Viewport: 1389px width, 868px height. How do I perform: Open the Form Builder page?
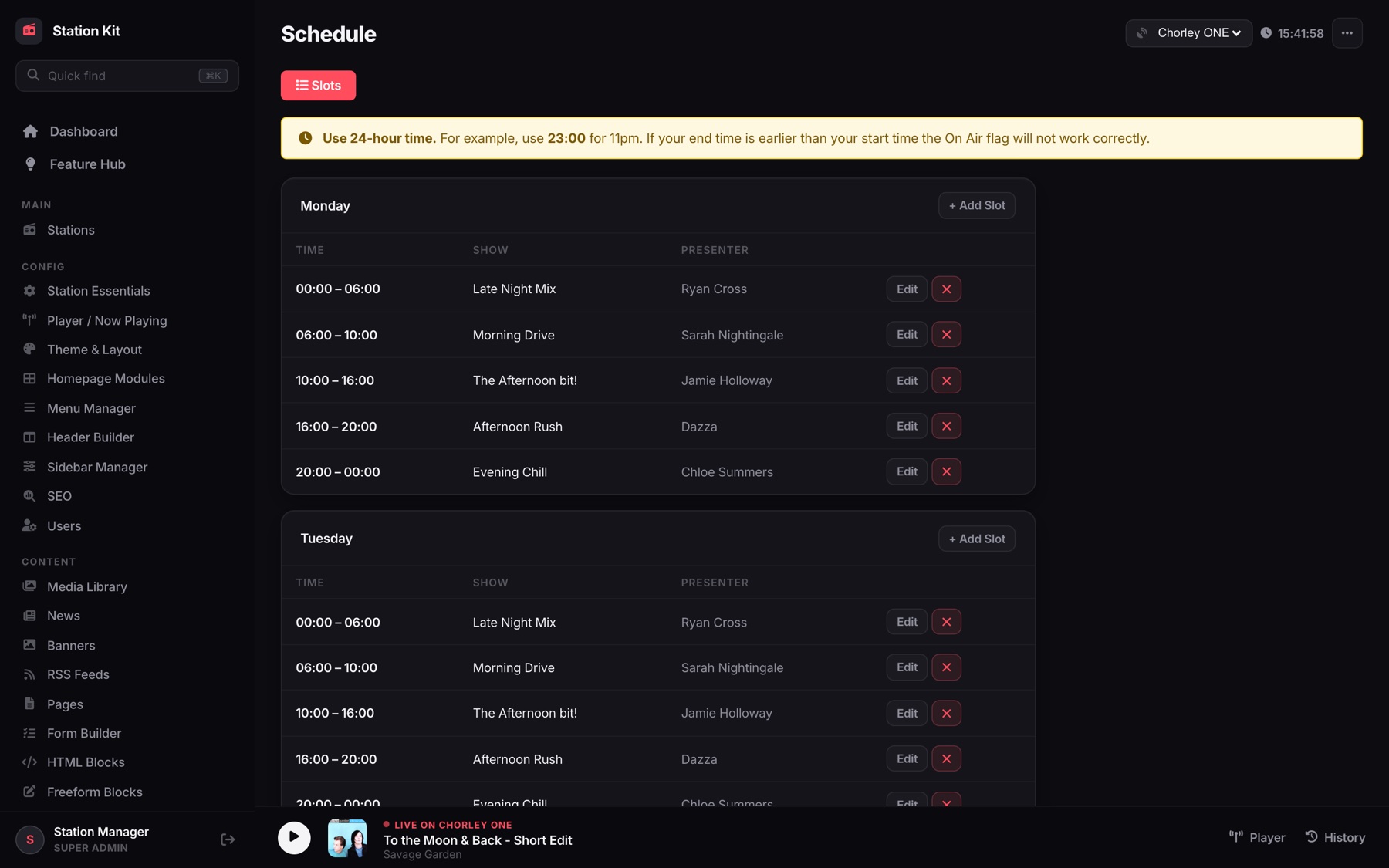(83, 733)
